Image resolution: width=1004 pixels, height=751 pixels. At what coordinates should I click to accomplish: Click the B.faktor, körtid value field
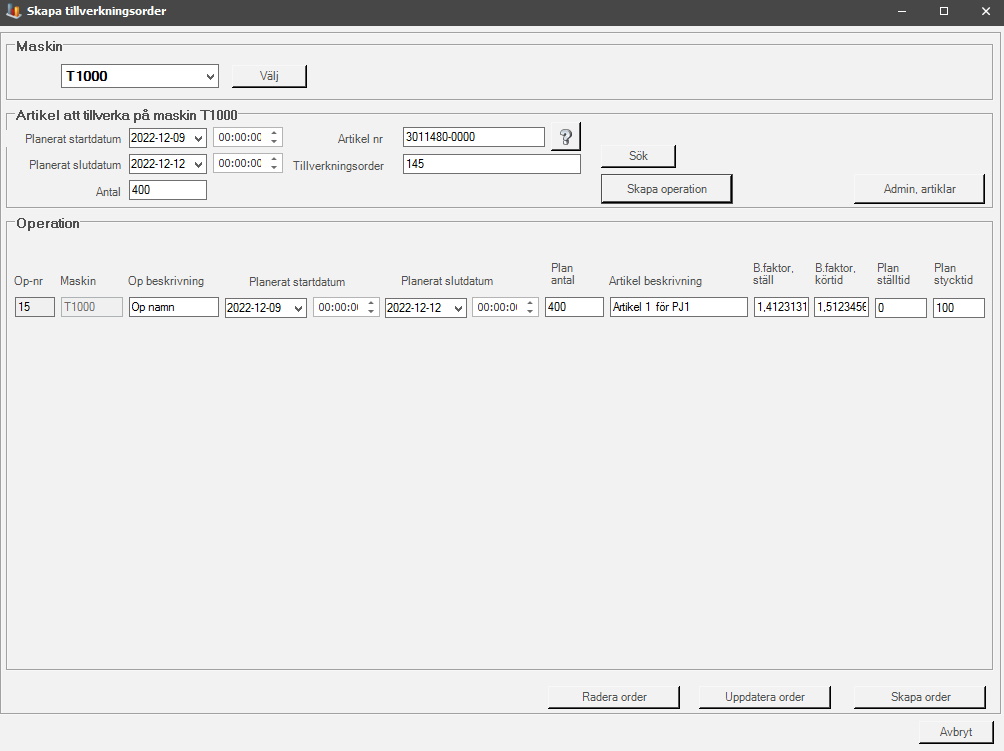[x=841, y=307]
